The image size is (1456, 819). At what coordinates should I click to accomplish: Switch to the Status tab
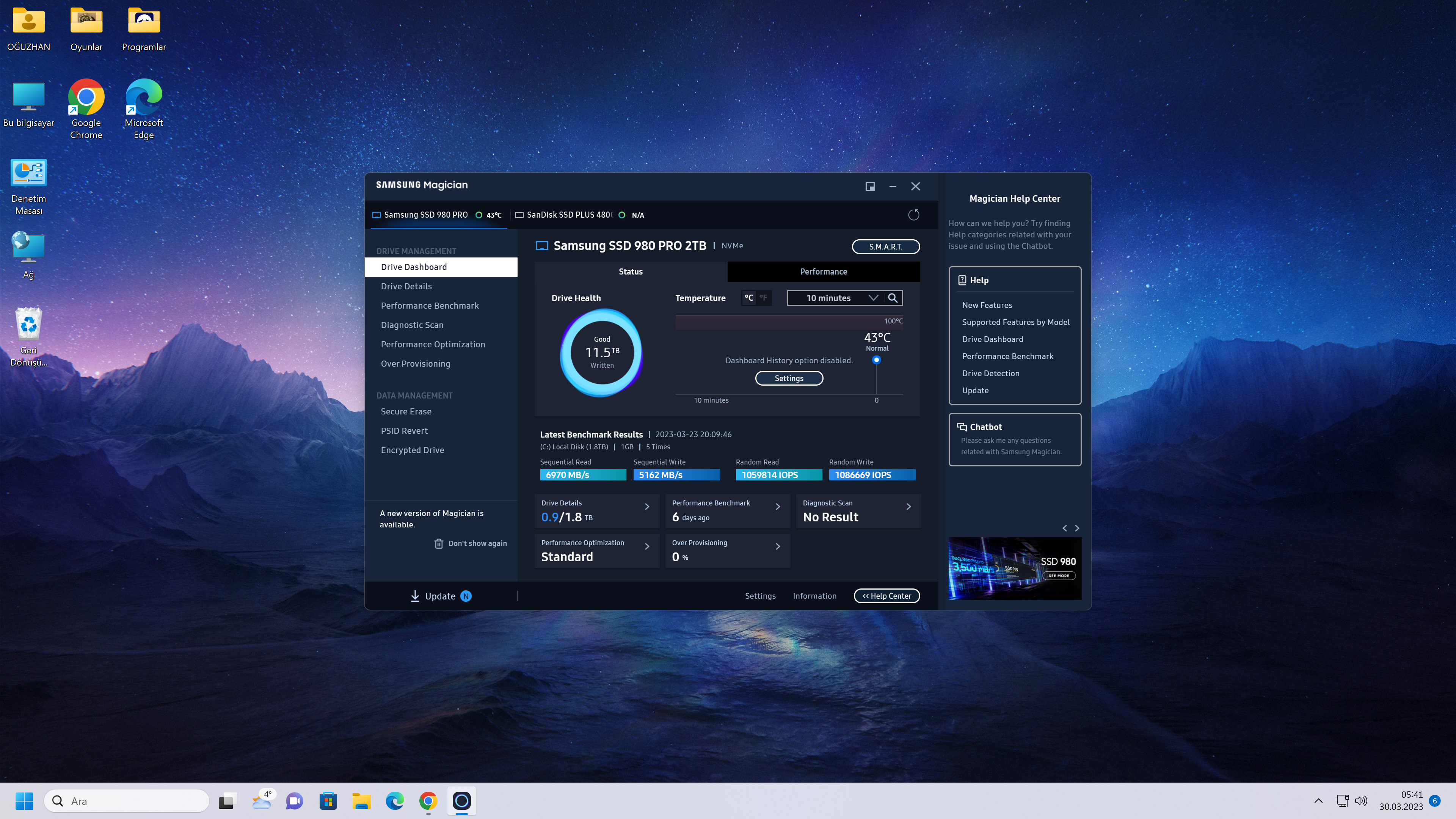coord(630,271)
